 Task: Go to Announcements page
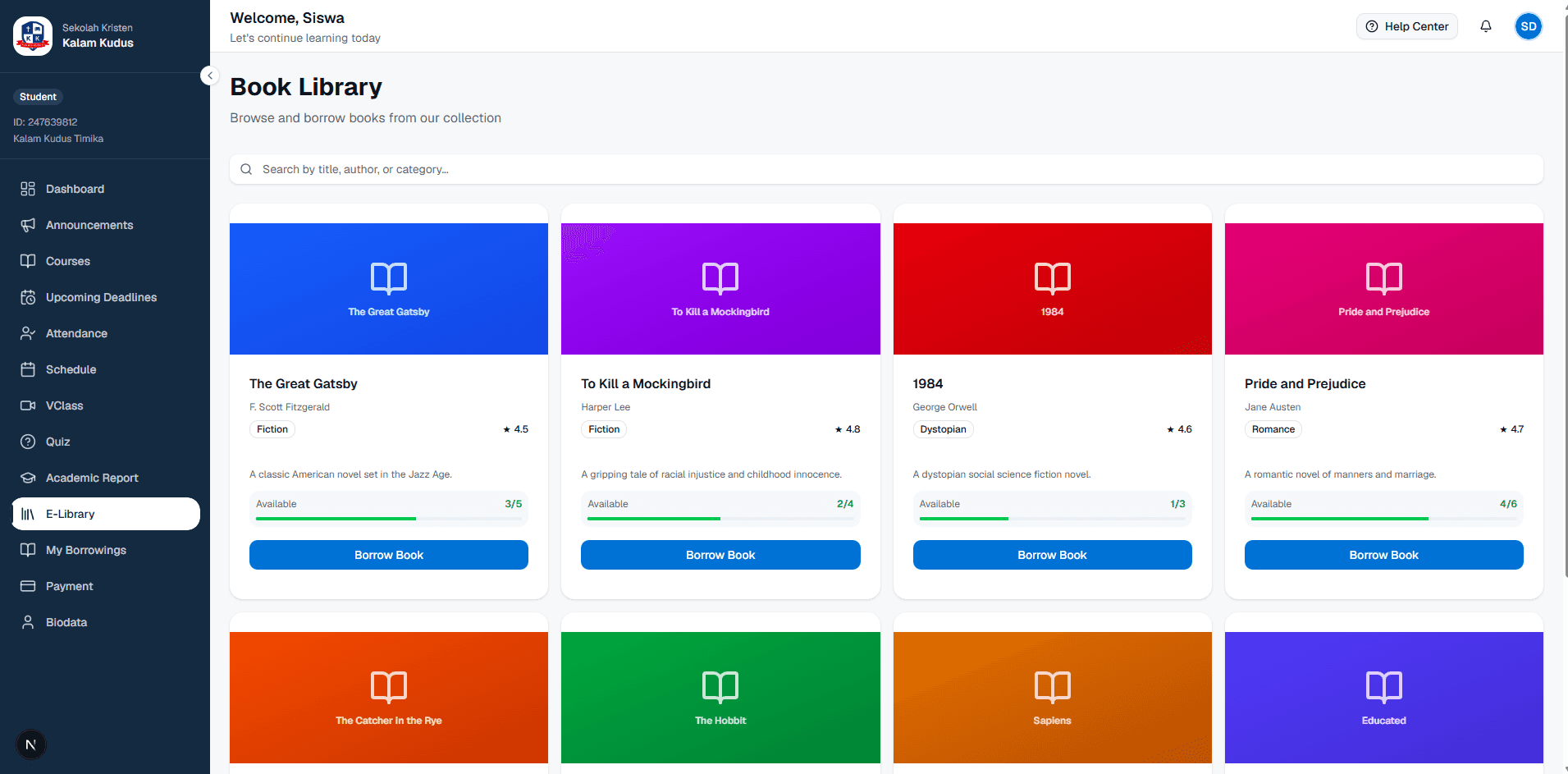[106, 225]
